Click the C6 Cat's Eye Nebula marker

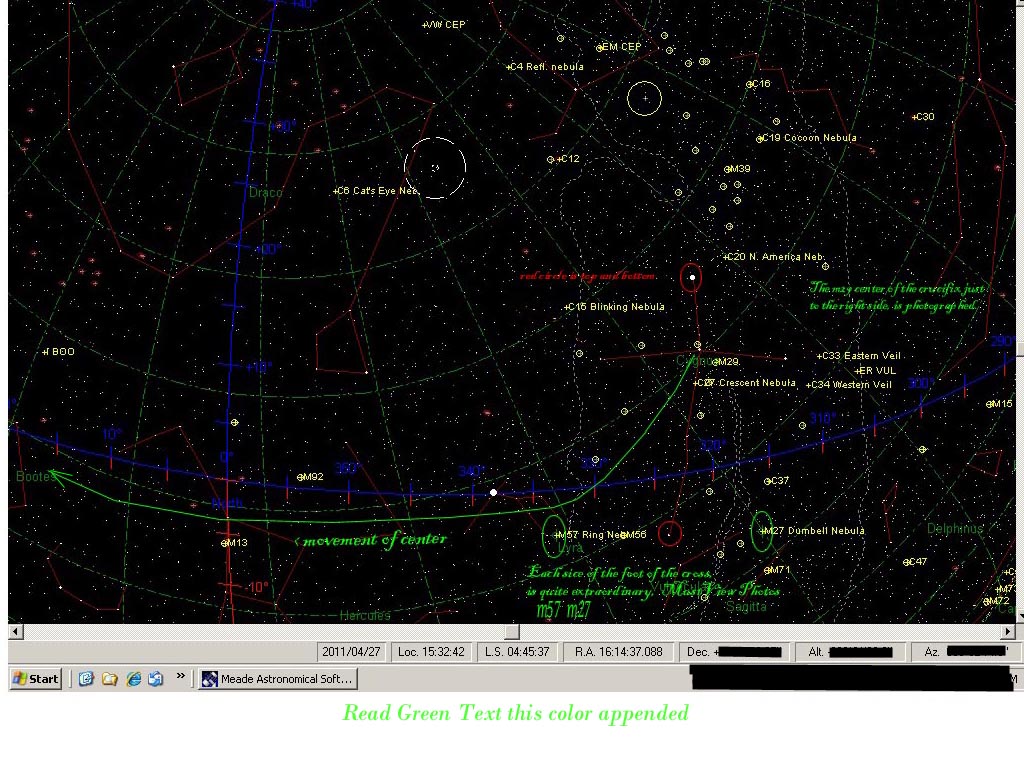click(337, 191)
